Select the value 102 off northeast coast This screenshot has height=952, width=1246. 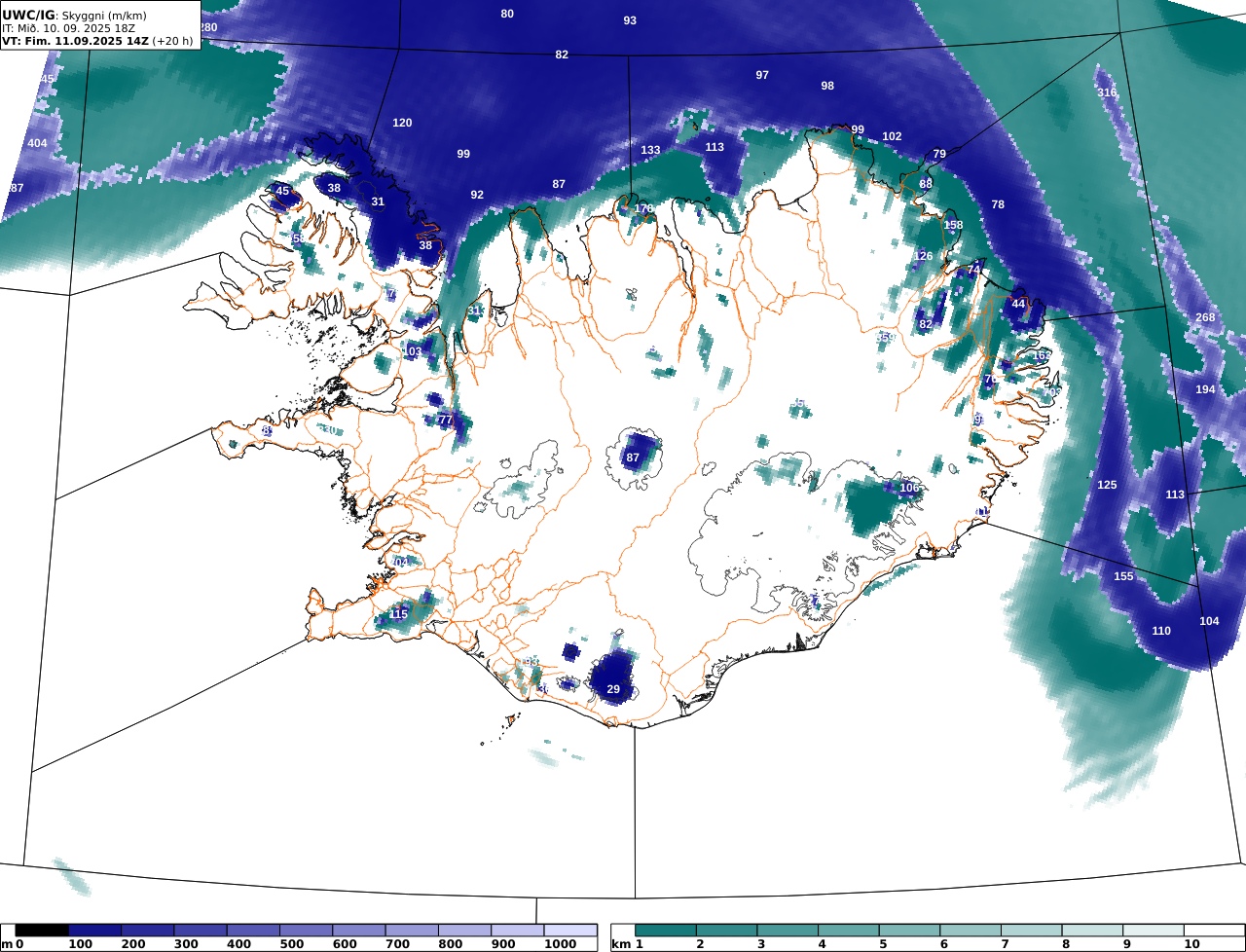coord(892,136)
